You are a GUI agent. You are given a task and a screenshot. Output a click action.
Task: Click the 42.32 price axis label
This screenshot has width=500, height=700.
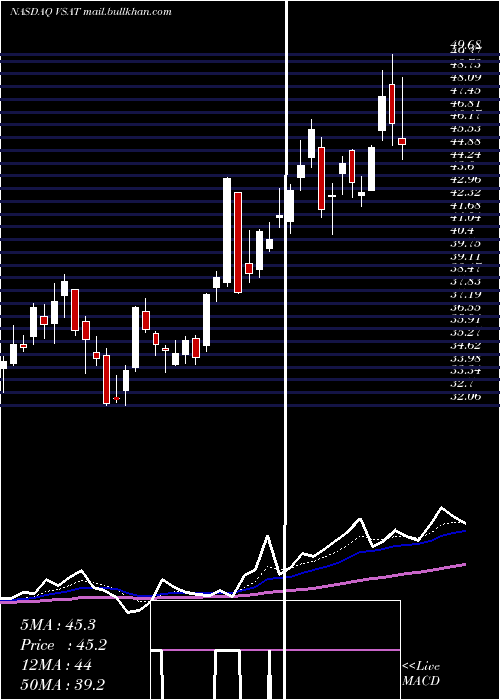coord(466,193)
